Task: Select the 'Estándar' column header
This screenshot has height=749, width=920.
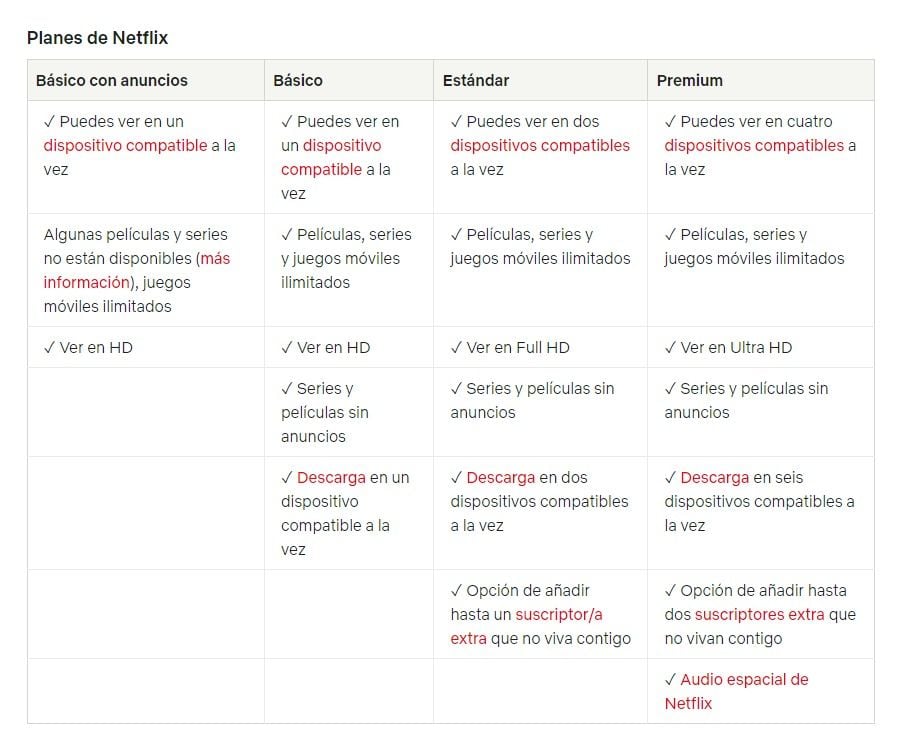Action: pyautogui.click(x=476, y=80)
